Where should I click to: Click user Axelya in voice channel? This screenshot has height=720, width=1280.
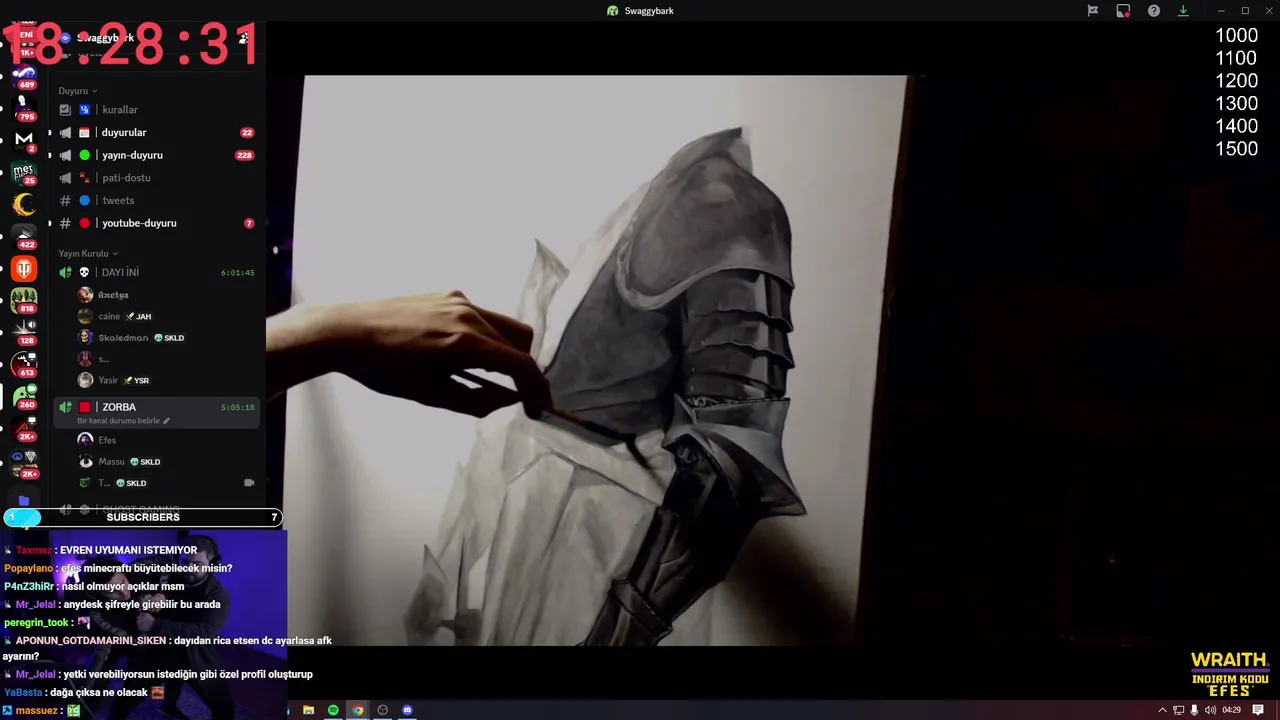113,295
